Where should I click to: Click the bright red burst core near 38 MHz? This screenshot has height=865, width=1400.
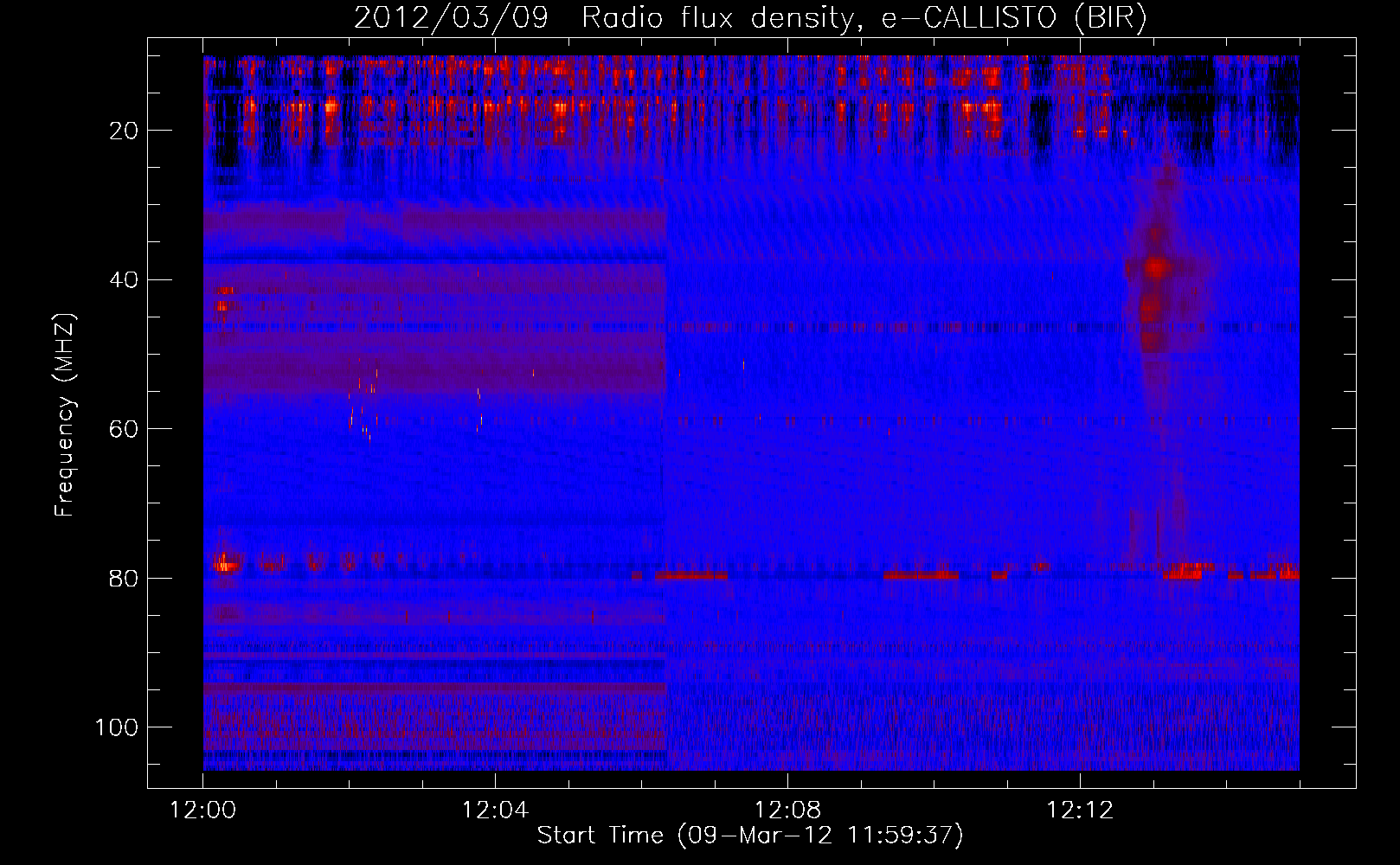[1155, 267]
